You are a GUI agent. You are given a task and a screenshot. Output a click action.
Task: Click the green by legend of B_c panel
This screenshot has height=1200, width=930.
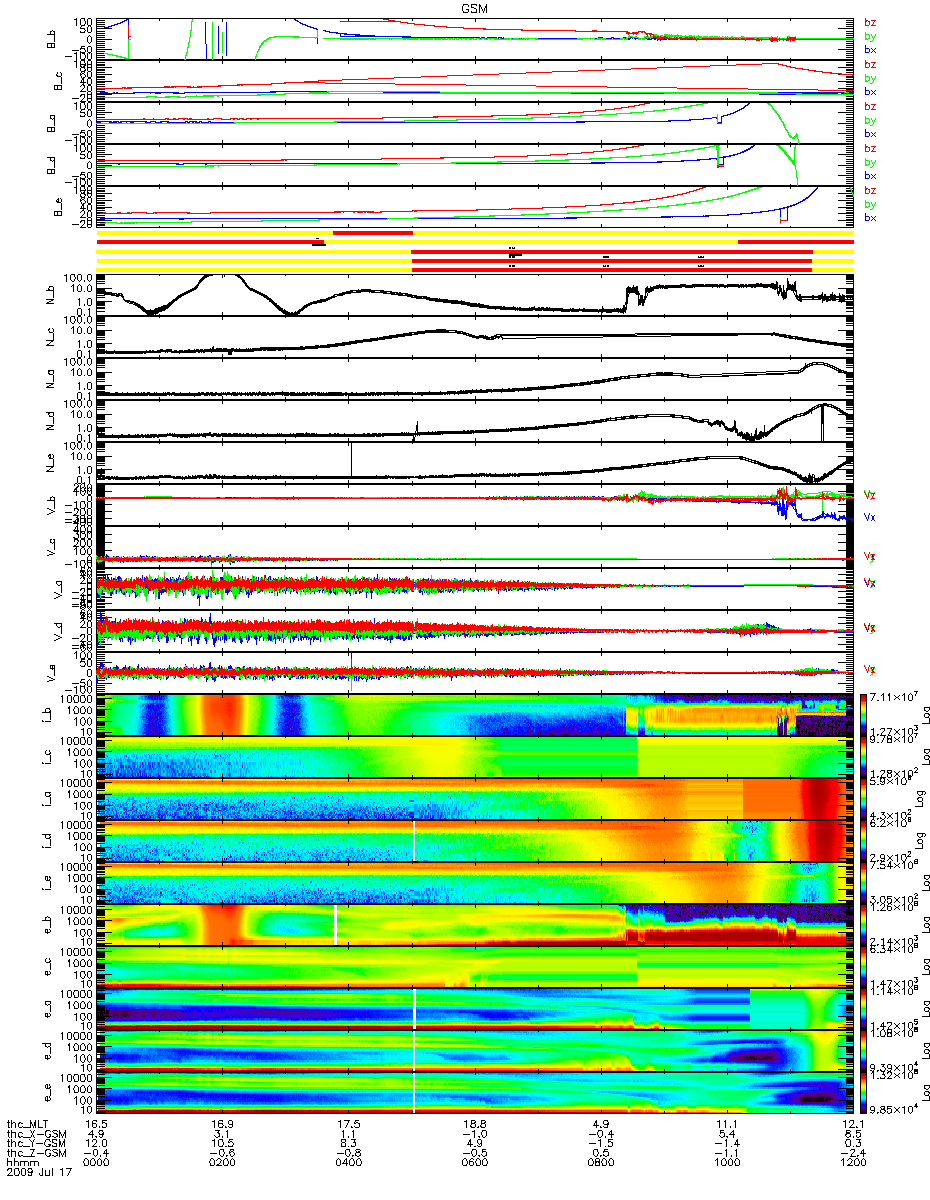(870, 78)
